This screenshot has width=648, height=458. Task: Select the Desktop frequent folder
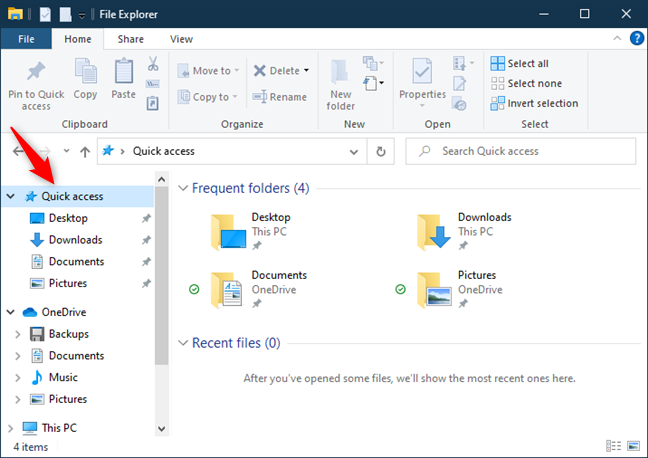(x=251, y=231)
